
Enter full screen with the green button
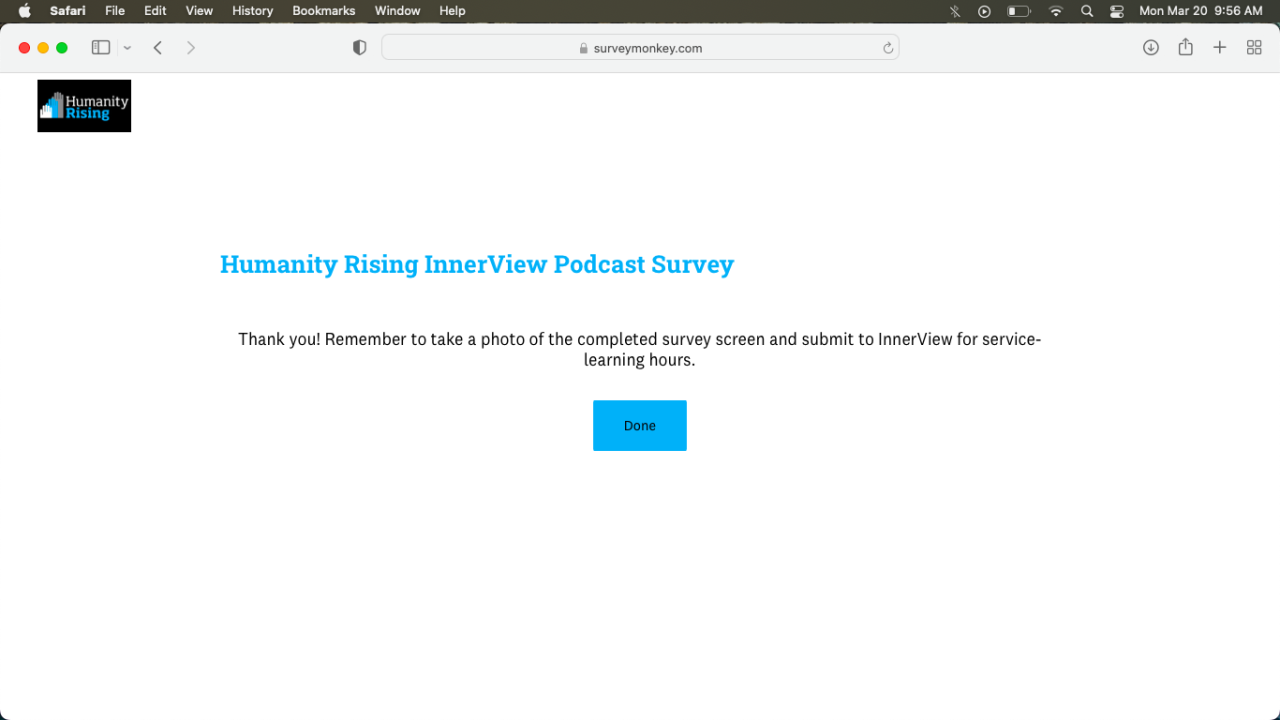62,48
